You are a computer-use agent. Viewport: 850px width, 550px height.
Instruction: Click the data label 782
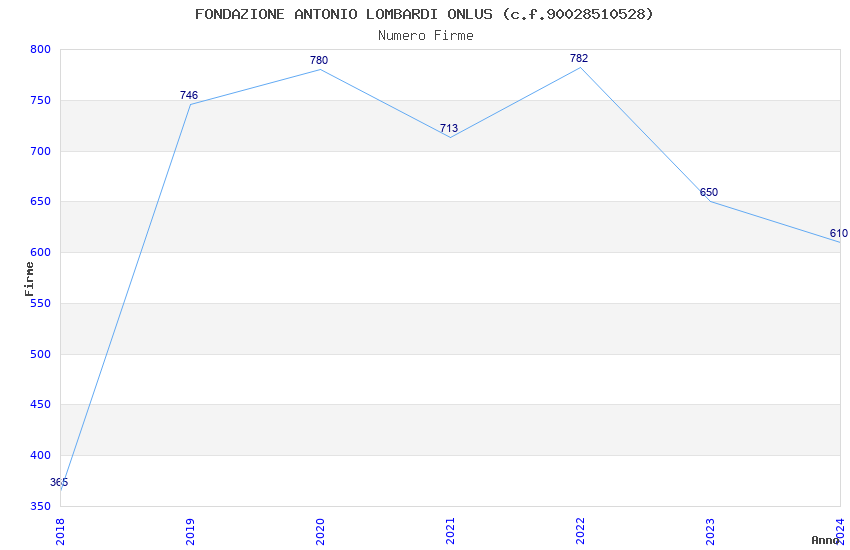[579, 58]
